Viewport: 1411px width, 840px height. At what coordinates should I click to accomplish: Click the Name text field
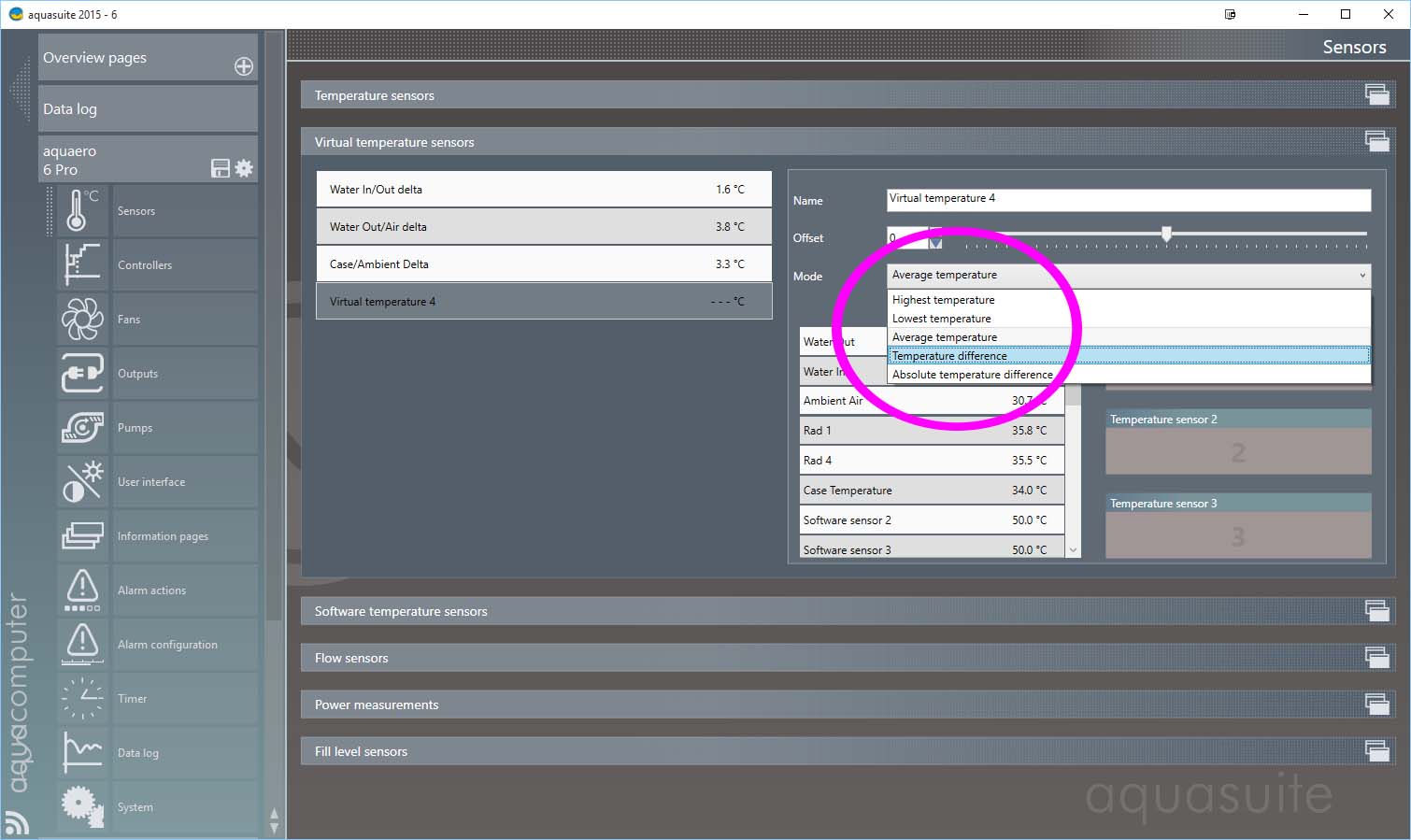[1128, 199]
